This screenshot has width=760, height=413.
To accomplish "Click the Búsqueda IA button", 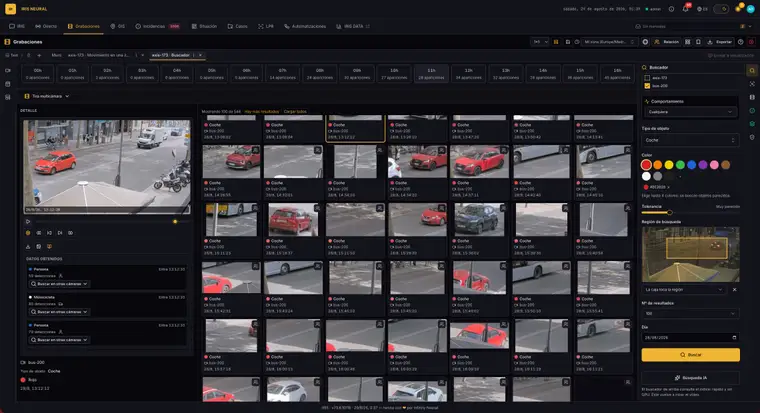I will coord(691,378).
